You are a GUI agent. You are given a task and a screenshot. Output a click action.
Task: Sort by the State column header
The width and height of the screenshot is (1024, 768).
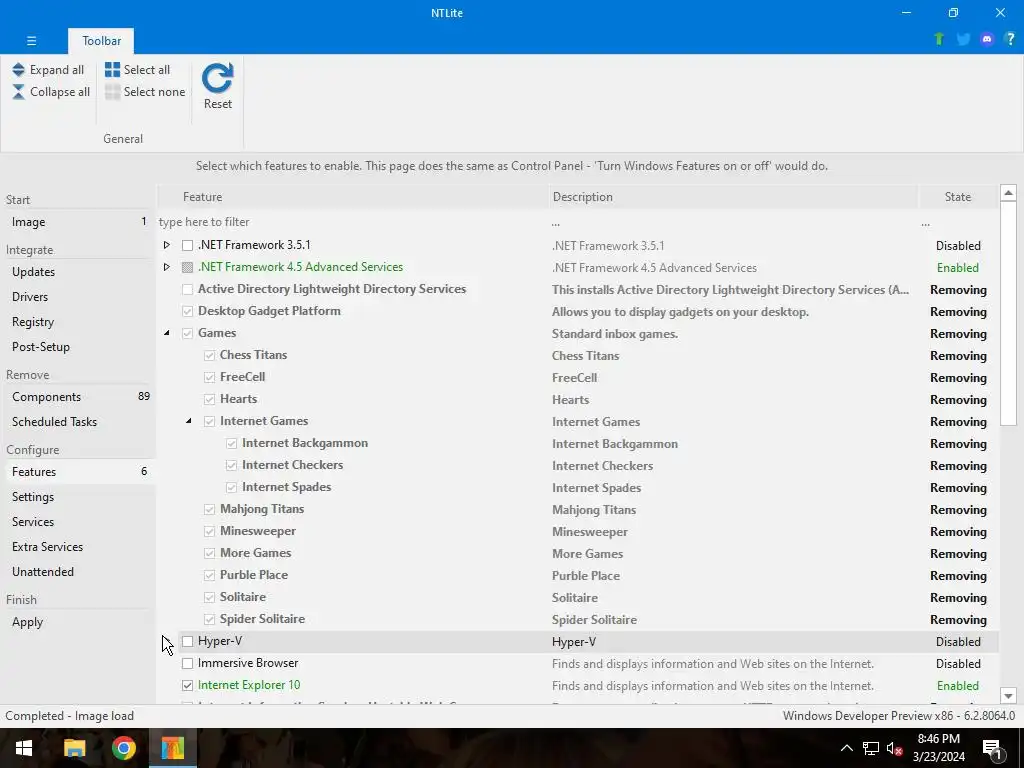[x=958, y=197]
